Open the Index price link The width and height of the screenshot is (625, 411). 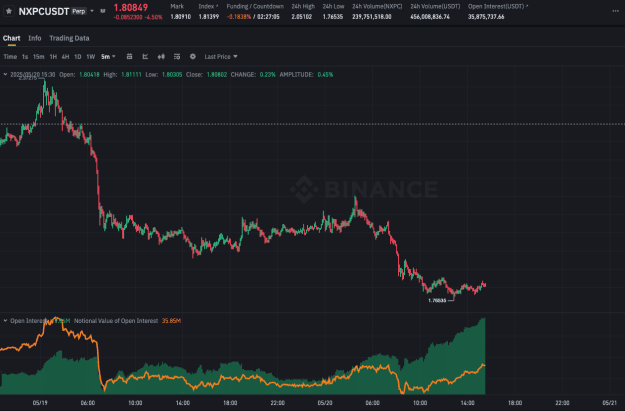[x=208, y=6]
